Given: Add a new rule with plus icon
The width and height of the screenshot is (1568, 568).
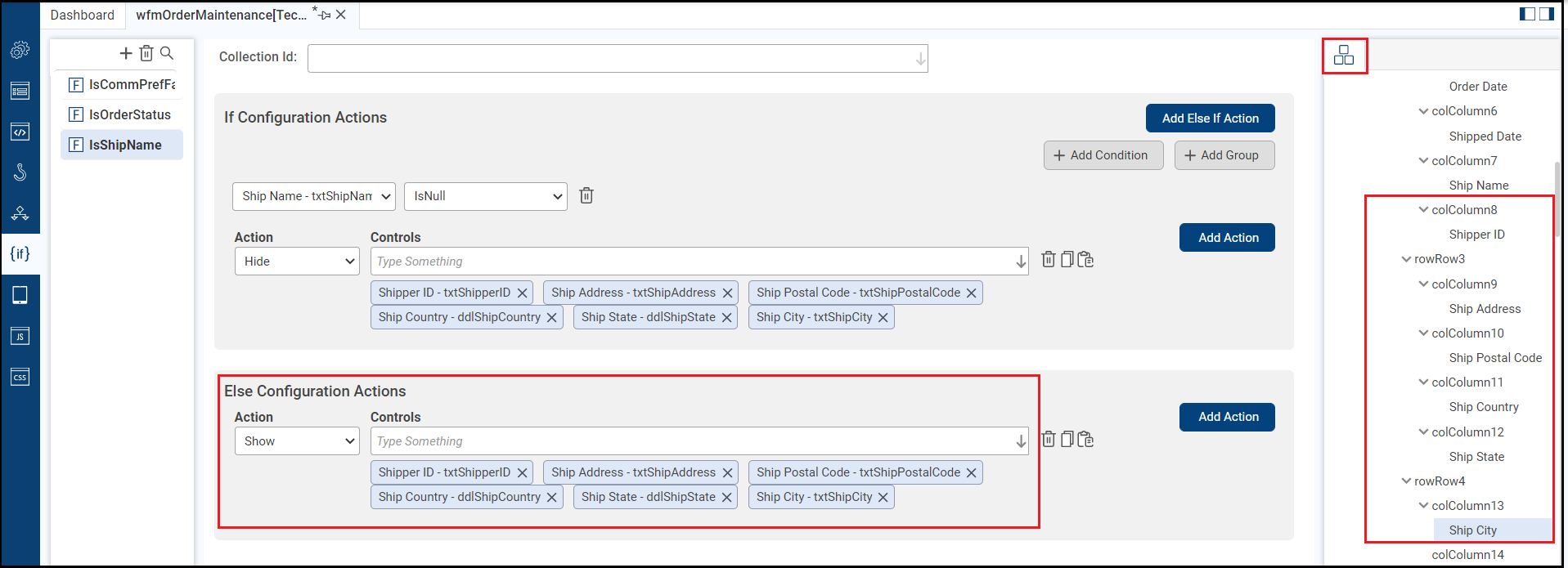Looking at the screenshot, I should (x=126, y=53).
